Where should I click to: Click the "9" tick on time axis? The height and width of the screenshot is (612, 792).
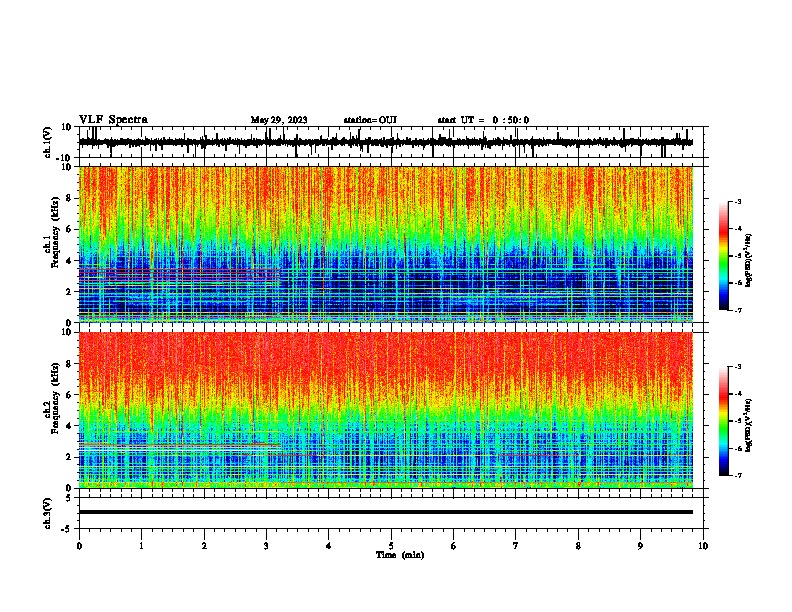[640, 546]
